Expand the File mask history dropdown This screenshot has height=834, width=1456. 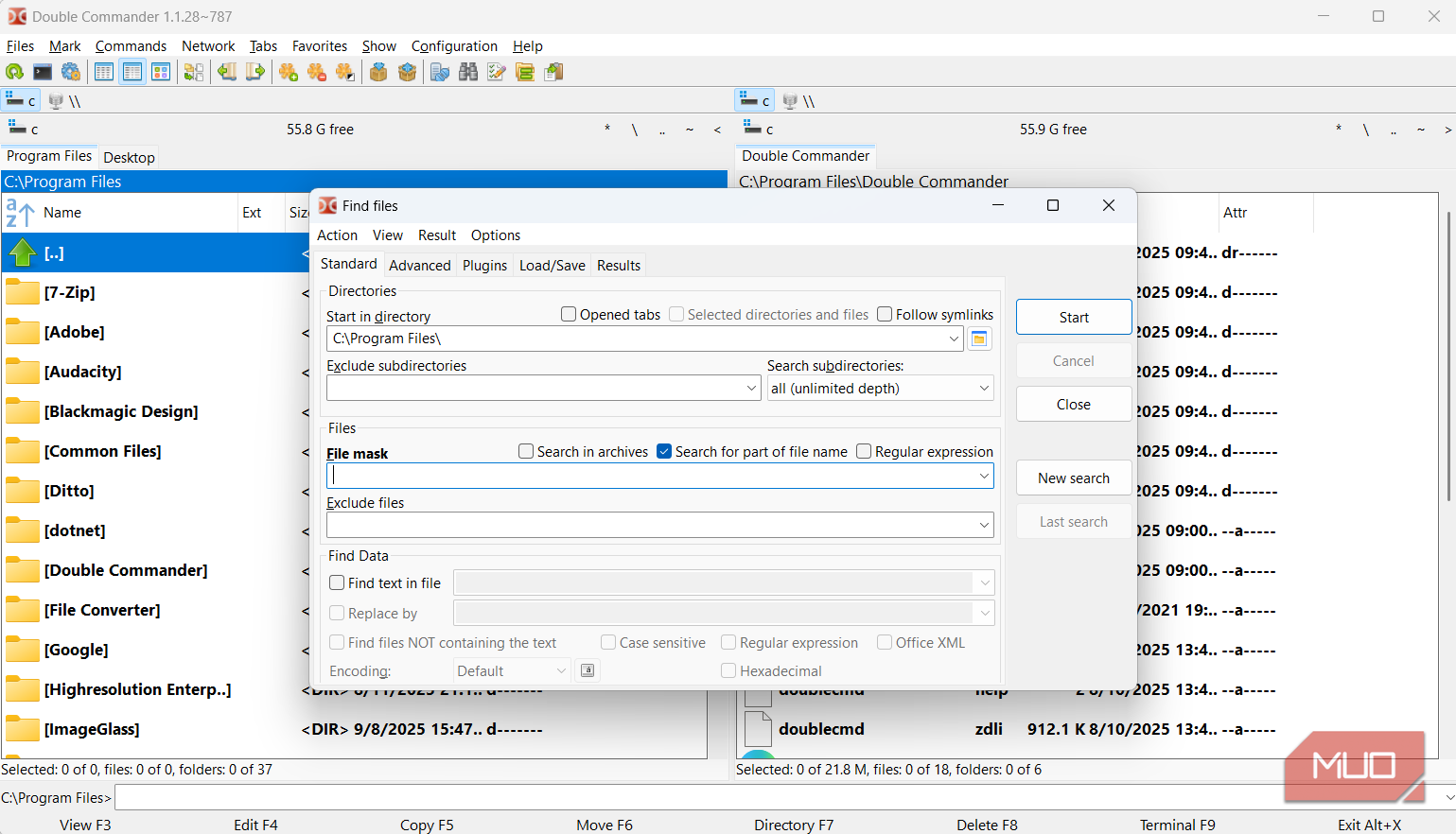[x=984, y=476]
